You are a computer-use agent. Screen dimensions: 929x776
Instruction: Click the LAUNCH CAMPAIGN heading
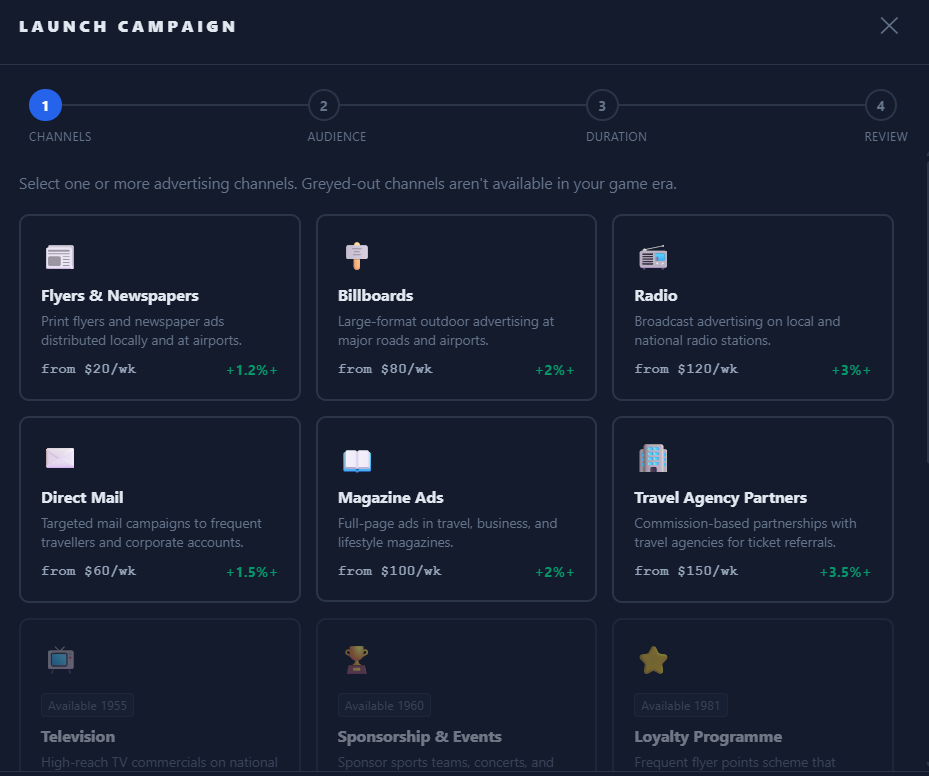tap(127, 27)
